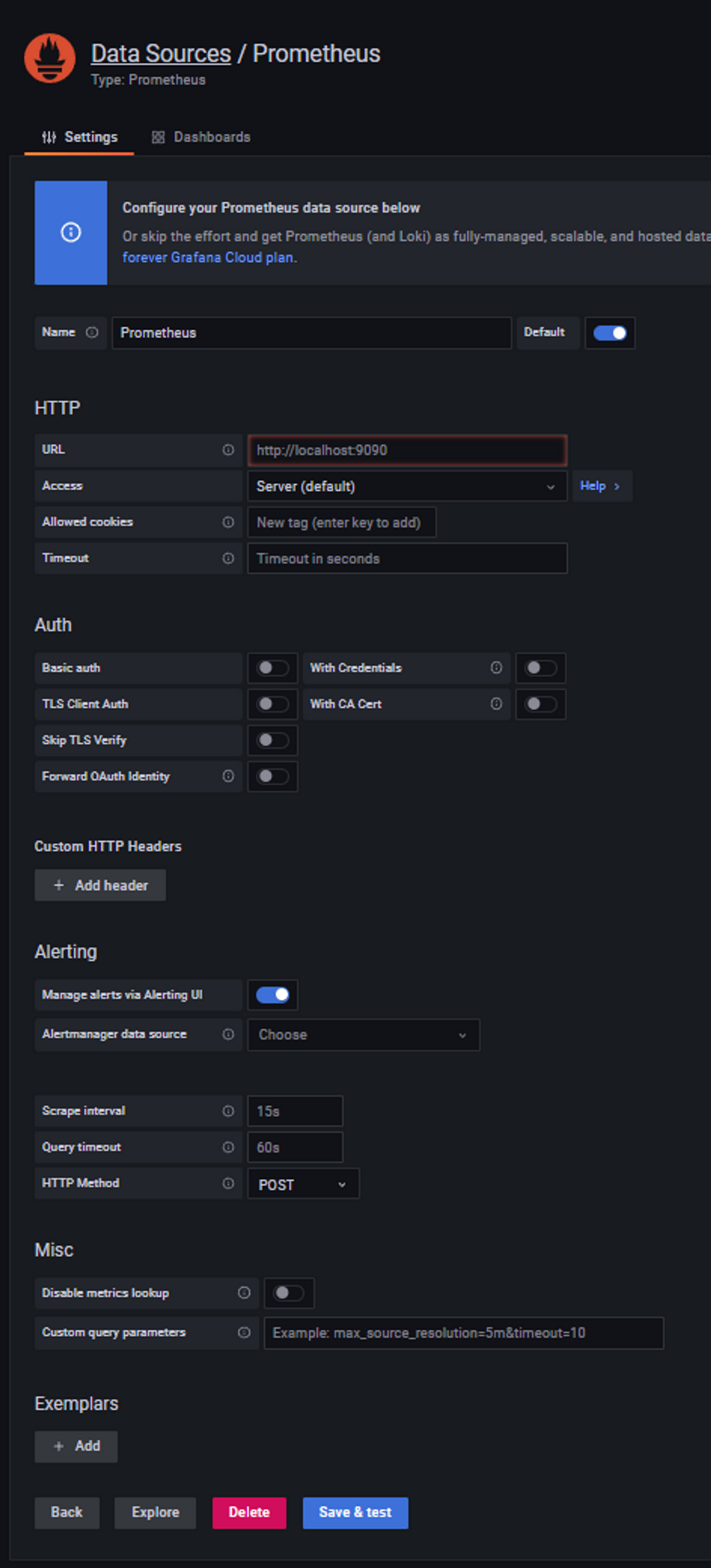The image size is (711, 1568).
Task: Click the info icon in the URL row
Action: (x=228, y=450)
